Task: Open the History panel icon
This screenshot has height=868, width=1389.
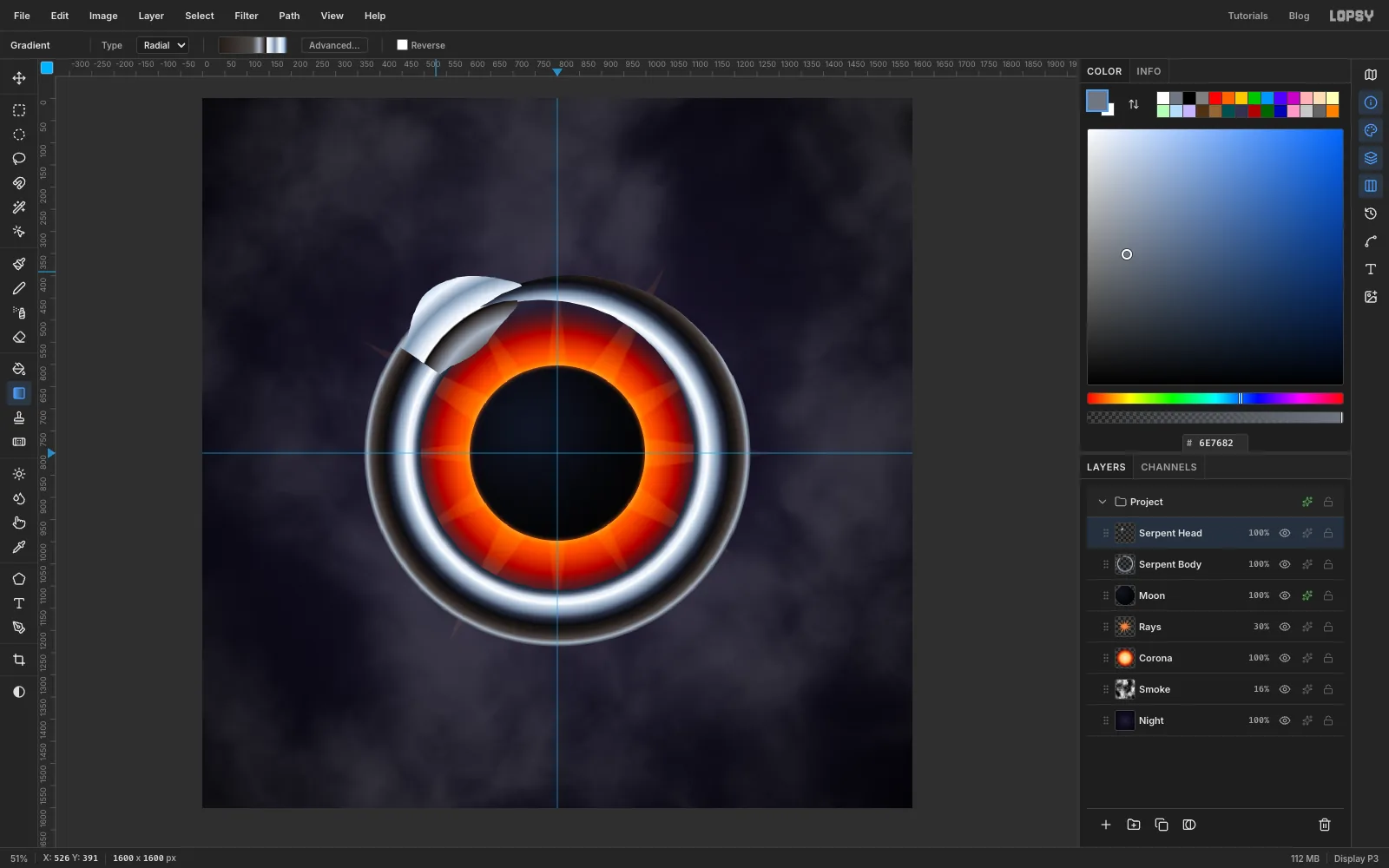Action: (1371, 214)
